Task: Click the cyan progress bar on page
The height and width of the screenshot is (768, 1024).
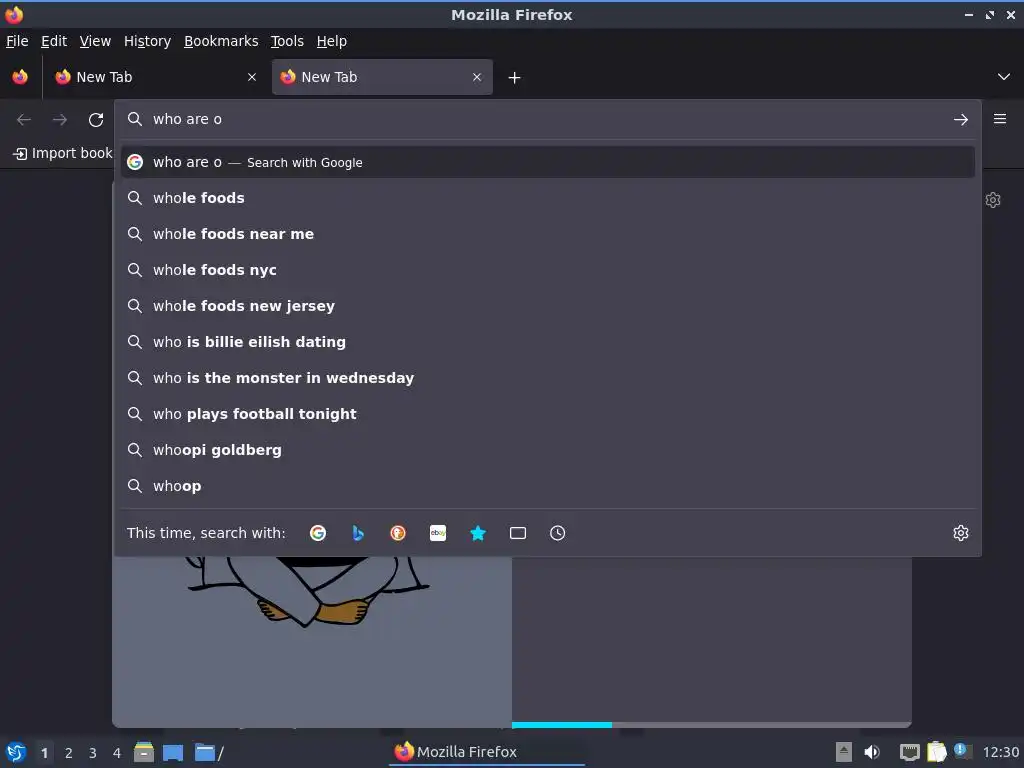Action: [562, 724]
